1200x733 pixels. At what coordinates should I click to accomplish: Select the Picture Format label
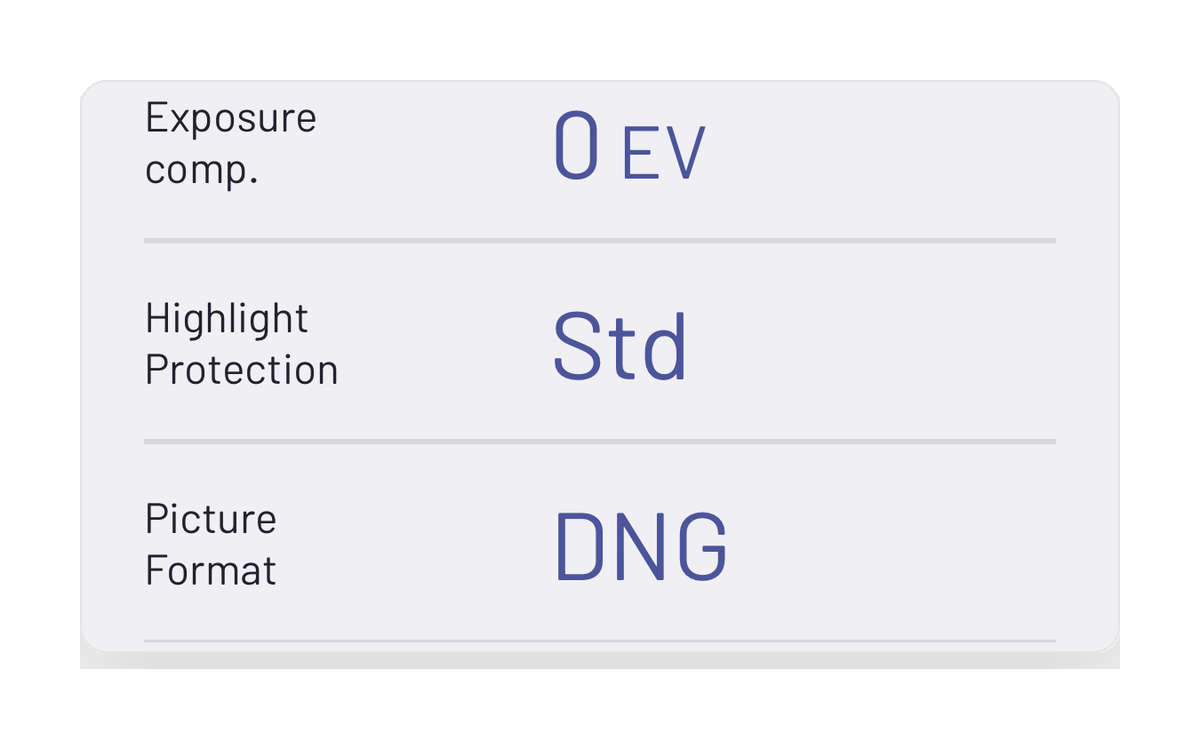[x=211, y=544]
